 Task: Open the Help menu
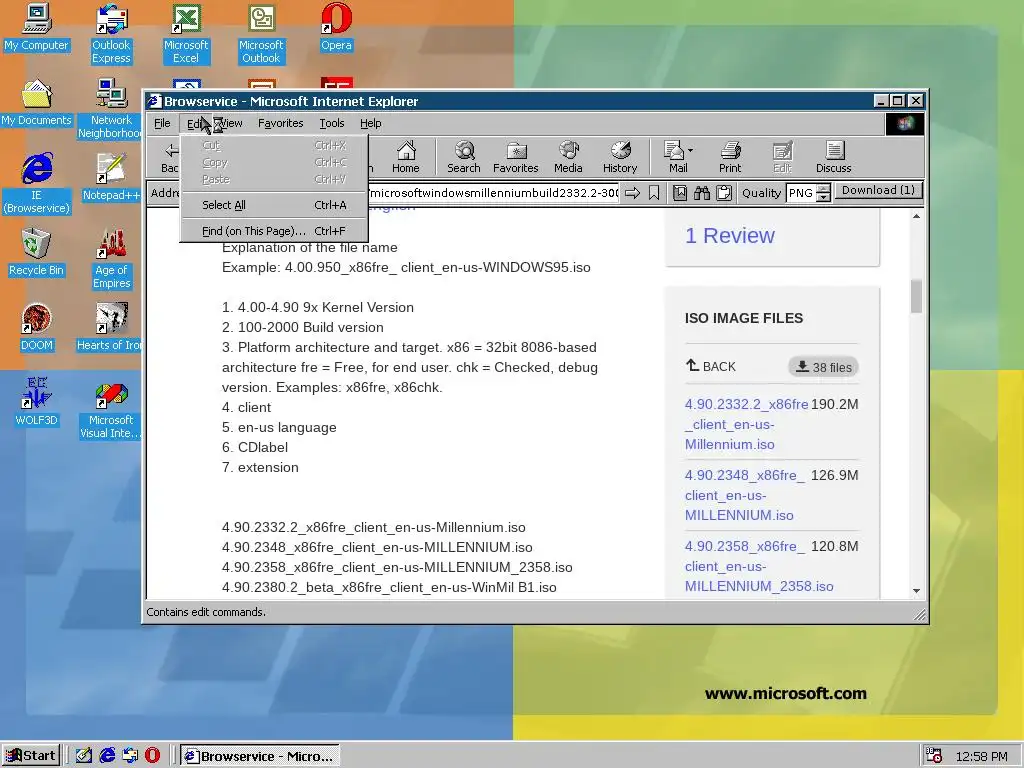(x=371, y=123)
